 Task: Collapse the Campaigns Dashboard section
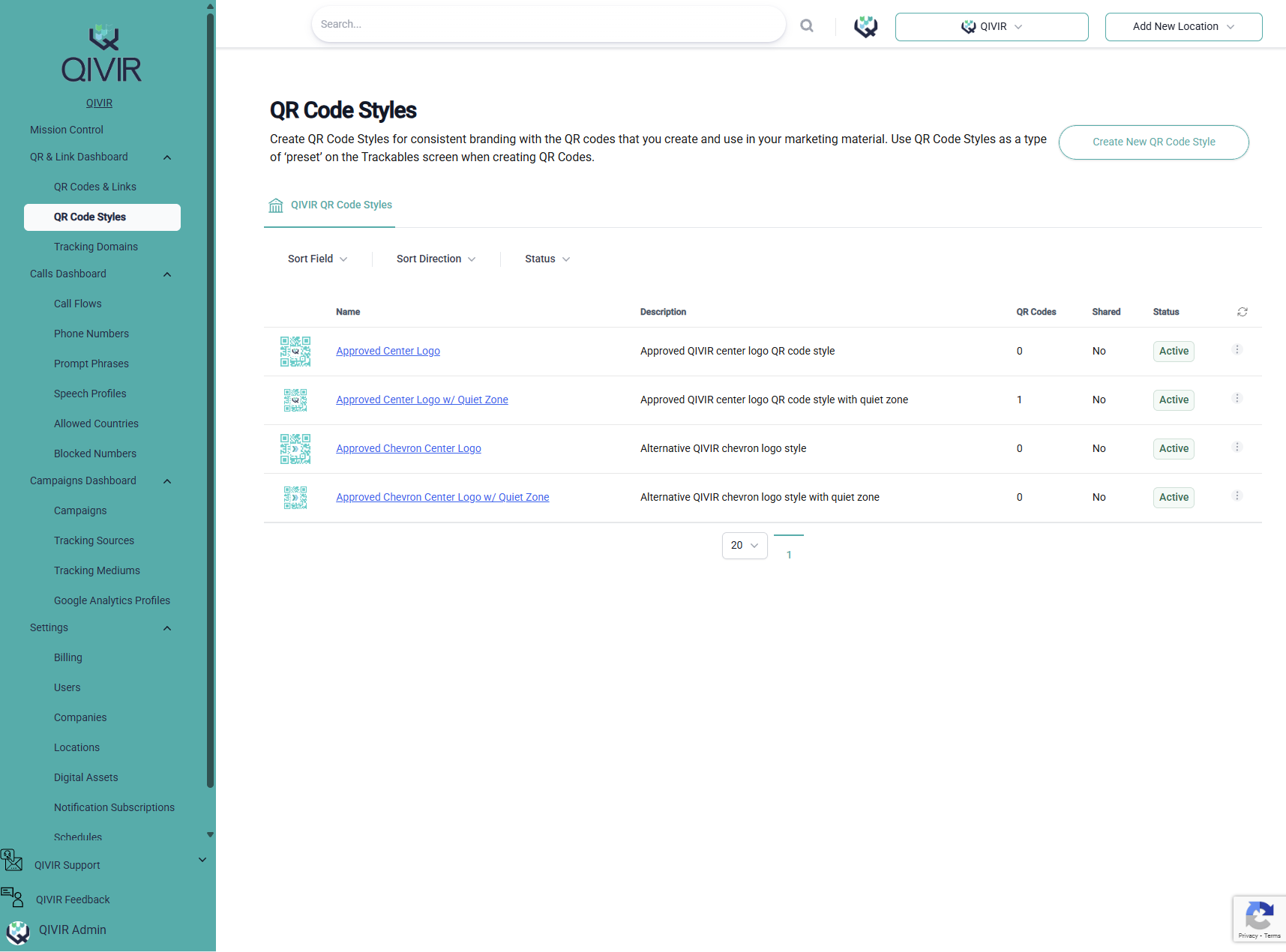coord(167,481)
